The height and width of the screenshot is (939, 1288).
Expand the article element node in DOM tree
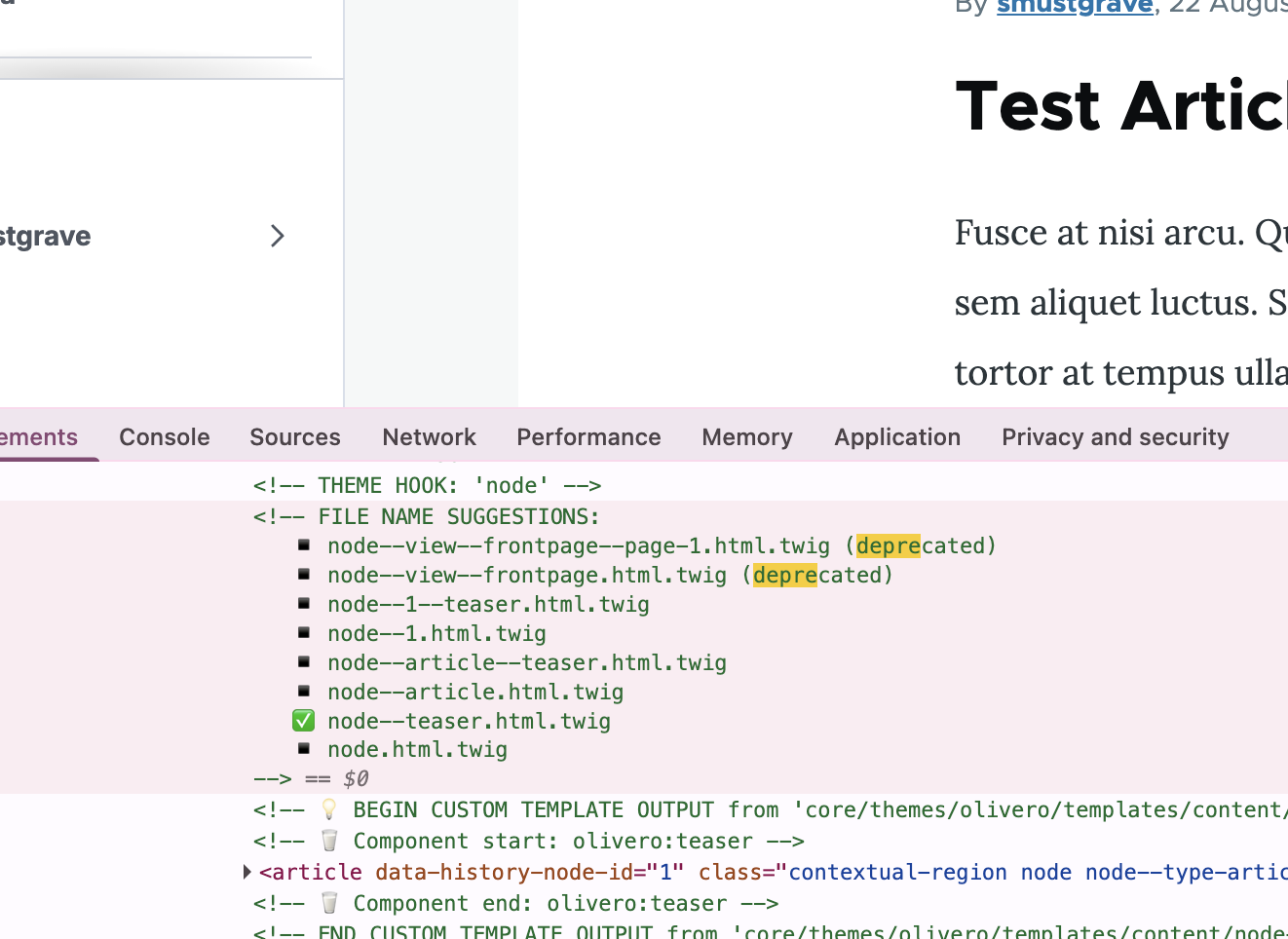coord(247,872)
